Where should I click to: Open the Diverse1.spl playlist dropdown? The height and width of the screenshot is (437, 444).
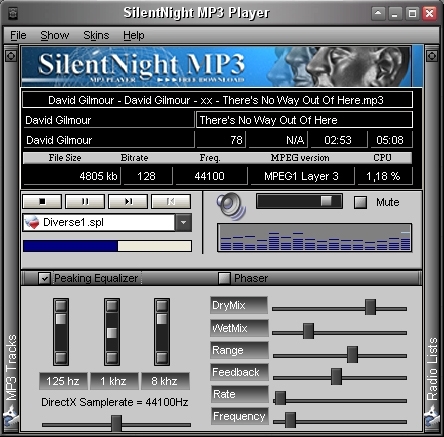click(183, 223)
